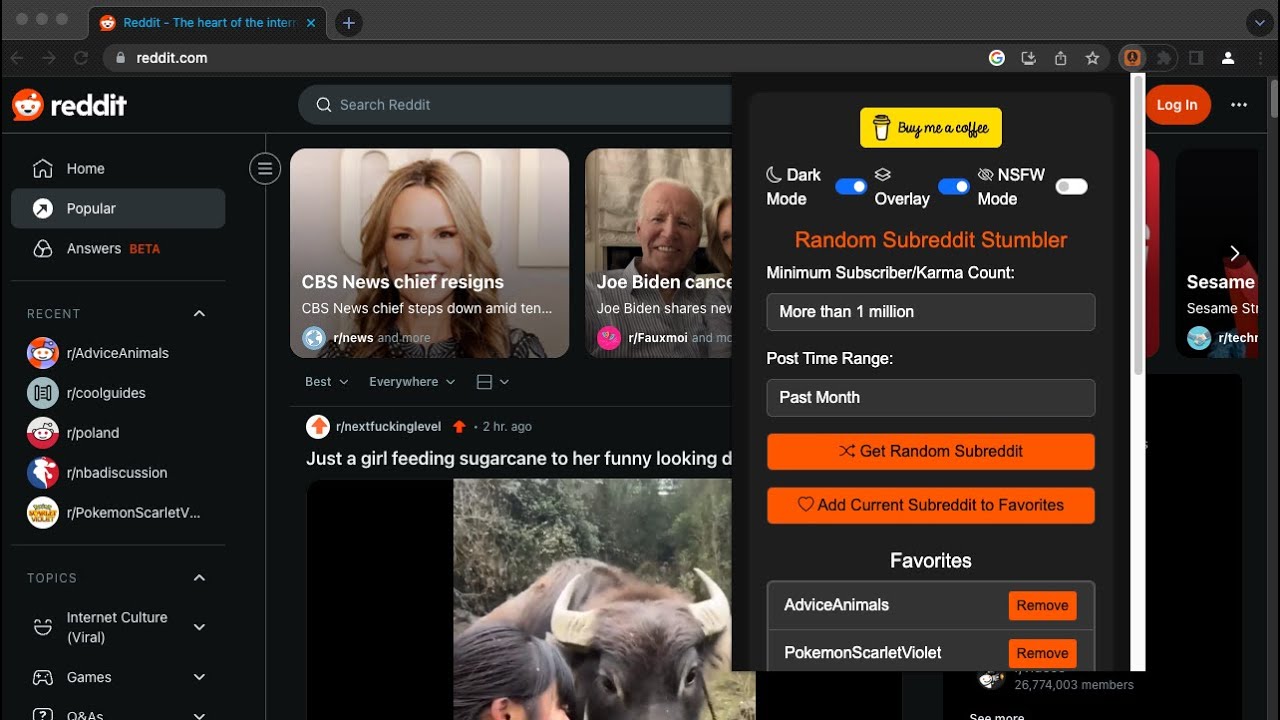Open Minimum Subscriber/Karma Count dropdown
Viewport: 1280px width, 720px height.
(931, 312)
